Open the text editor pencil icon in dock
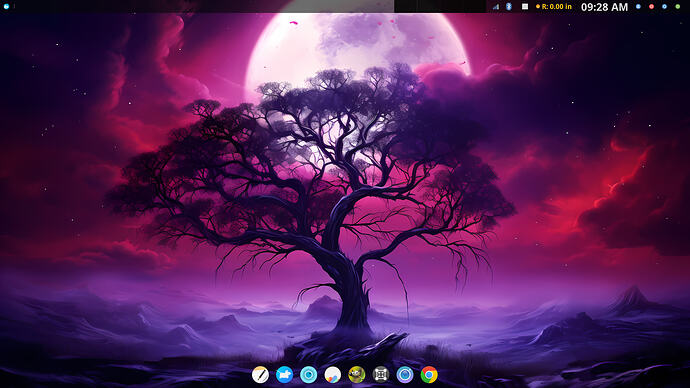690x388 pixels. tap(260, 375)
